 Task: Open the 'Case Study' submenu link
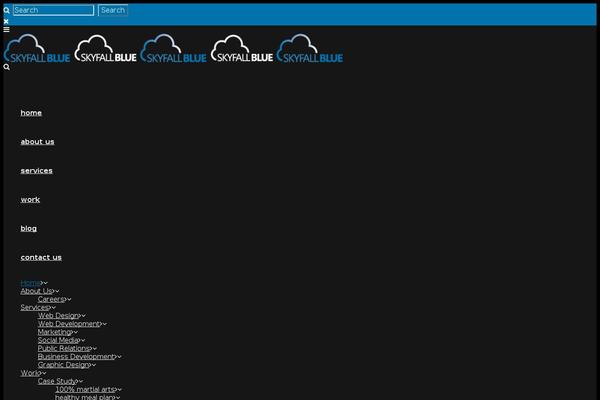(x=57, y=381)
